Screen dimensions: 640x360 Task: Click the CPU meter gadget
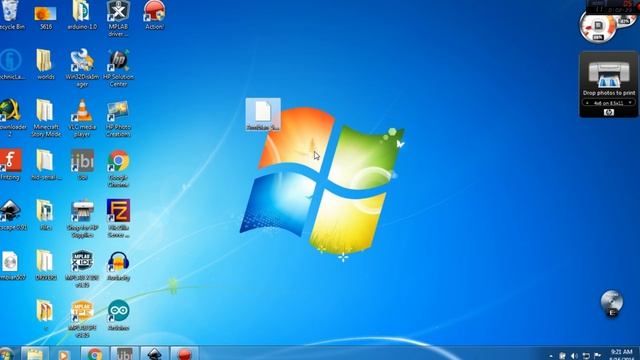(598, 27)
